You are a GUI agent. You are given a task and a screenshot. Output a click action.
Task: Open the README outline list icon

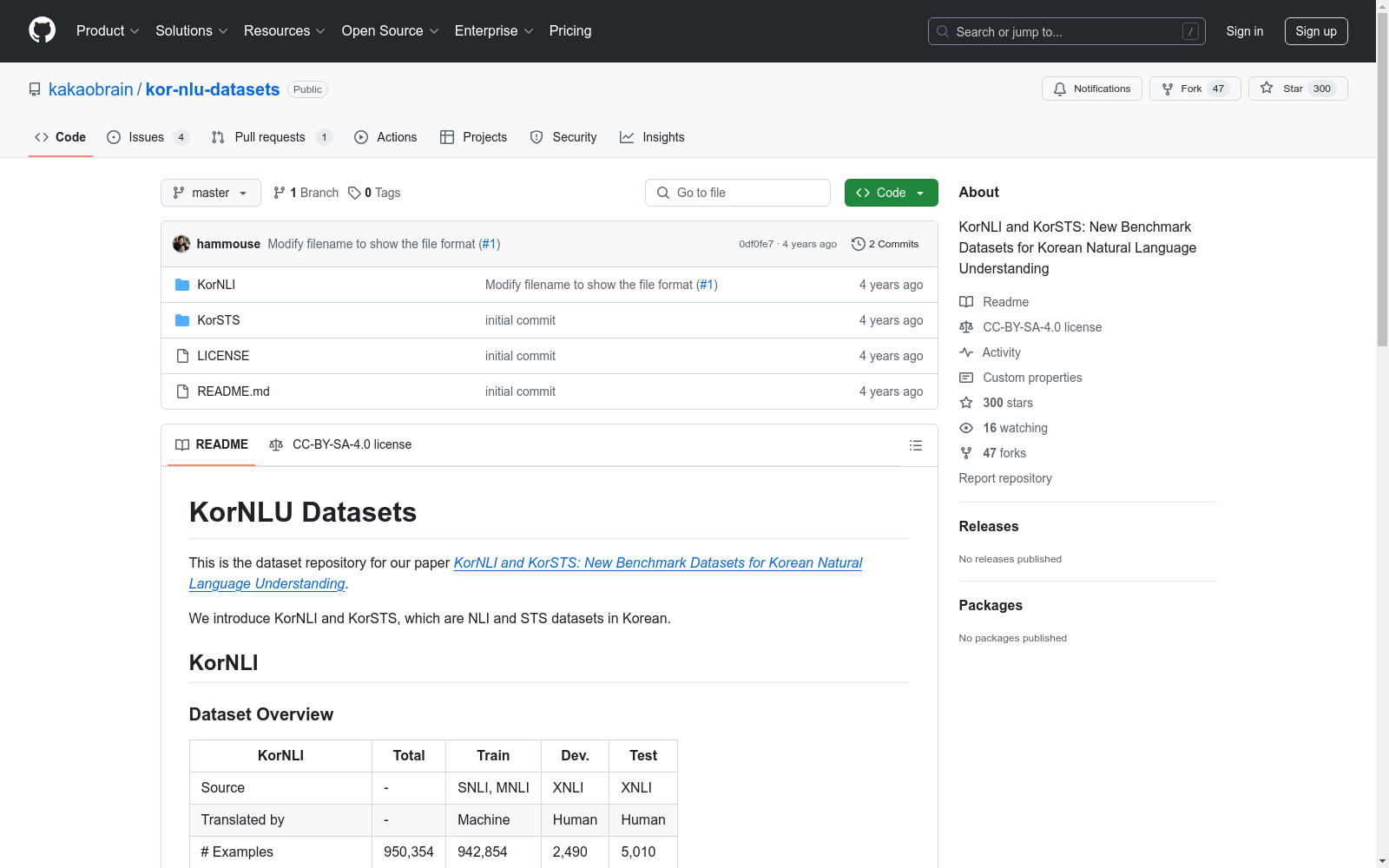tap(916, 445)
